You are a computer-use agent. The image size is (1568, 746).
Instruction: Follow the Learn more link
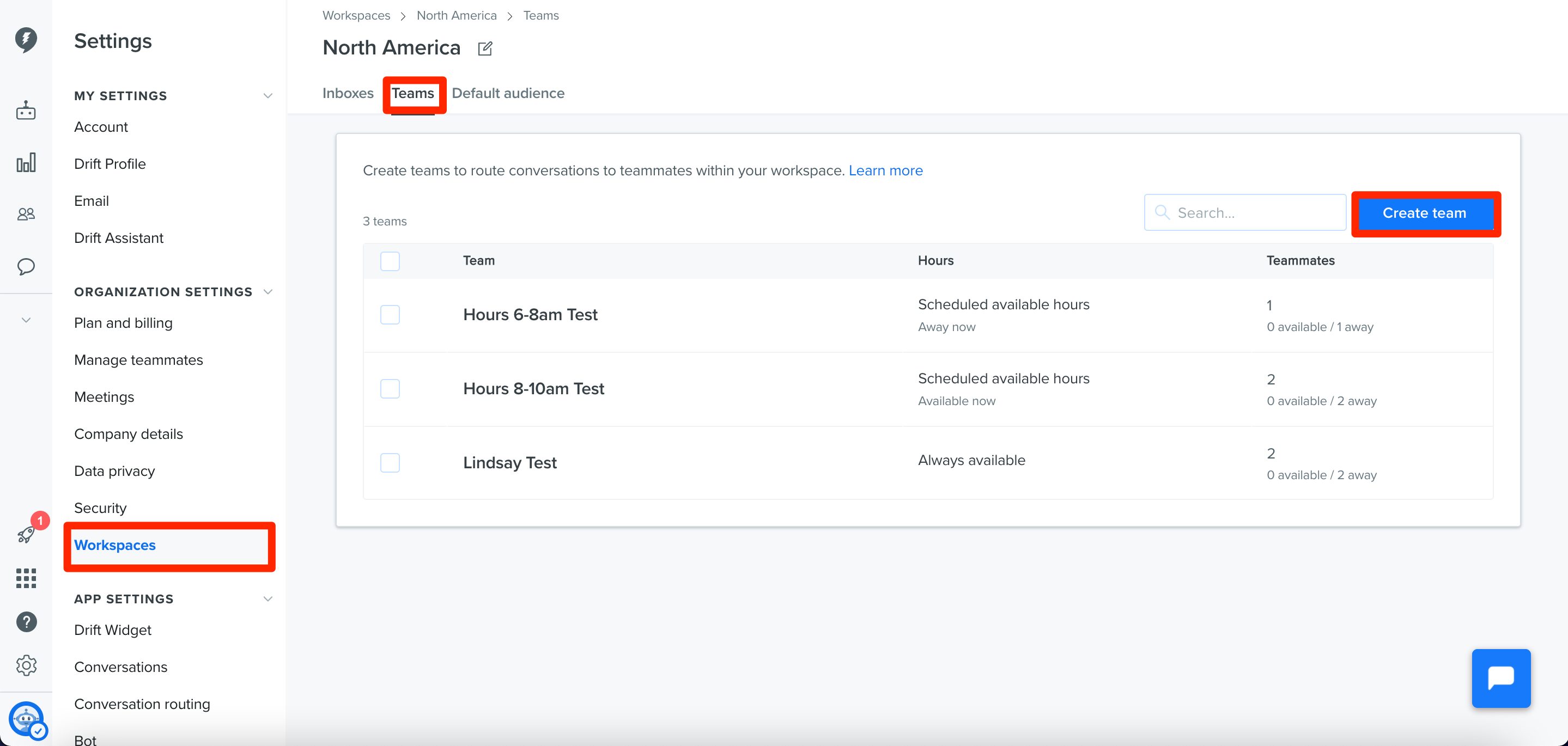885,170
